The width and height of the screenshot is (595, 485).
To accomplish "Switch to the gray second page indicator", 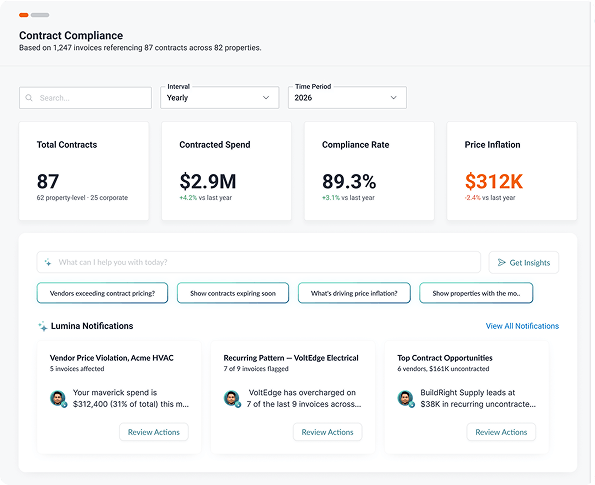I will [40, 15].
